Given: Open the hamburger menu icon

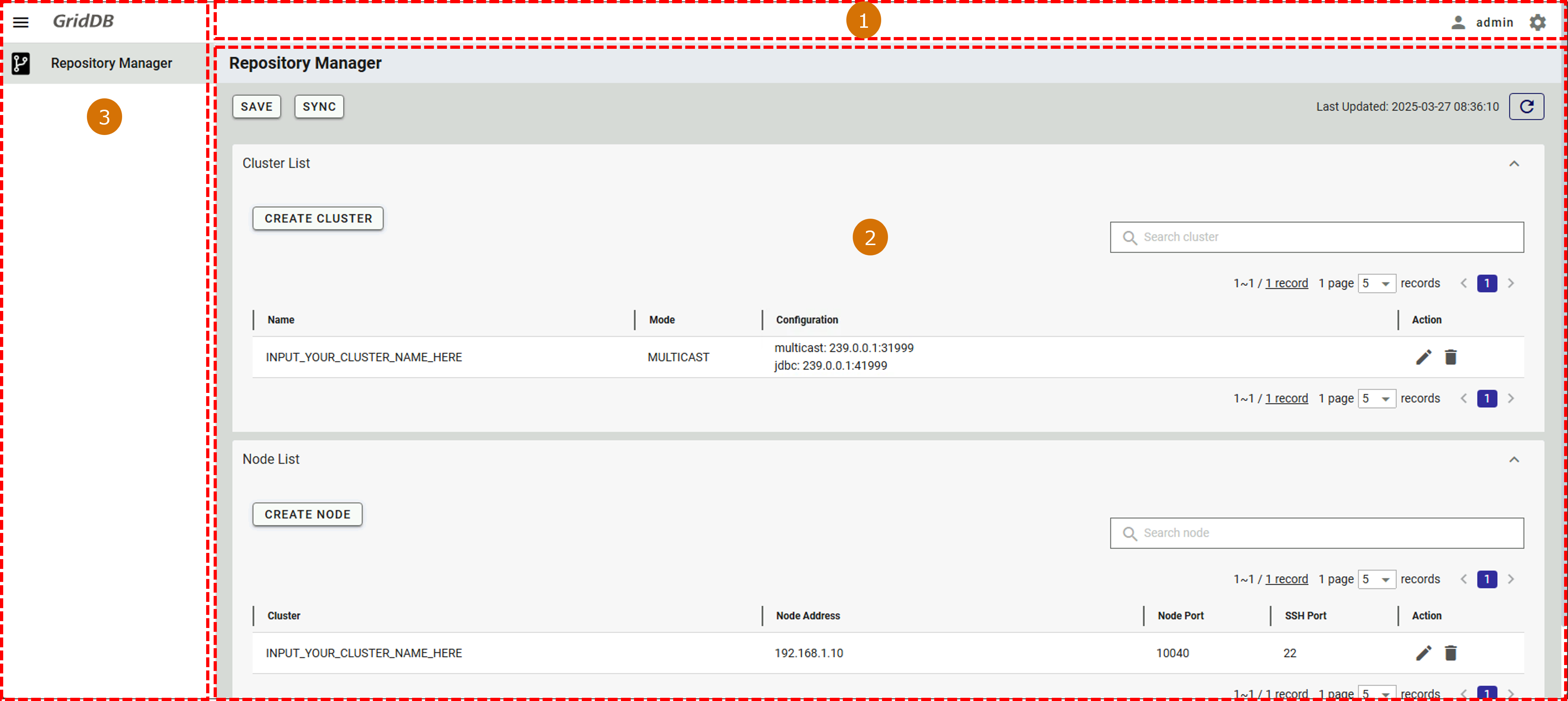Looking at the screenshot, I should coord(21,22).
